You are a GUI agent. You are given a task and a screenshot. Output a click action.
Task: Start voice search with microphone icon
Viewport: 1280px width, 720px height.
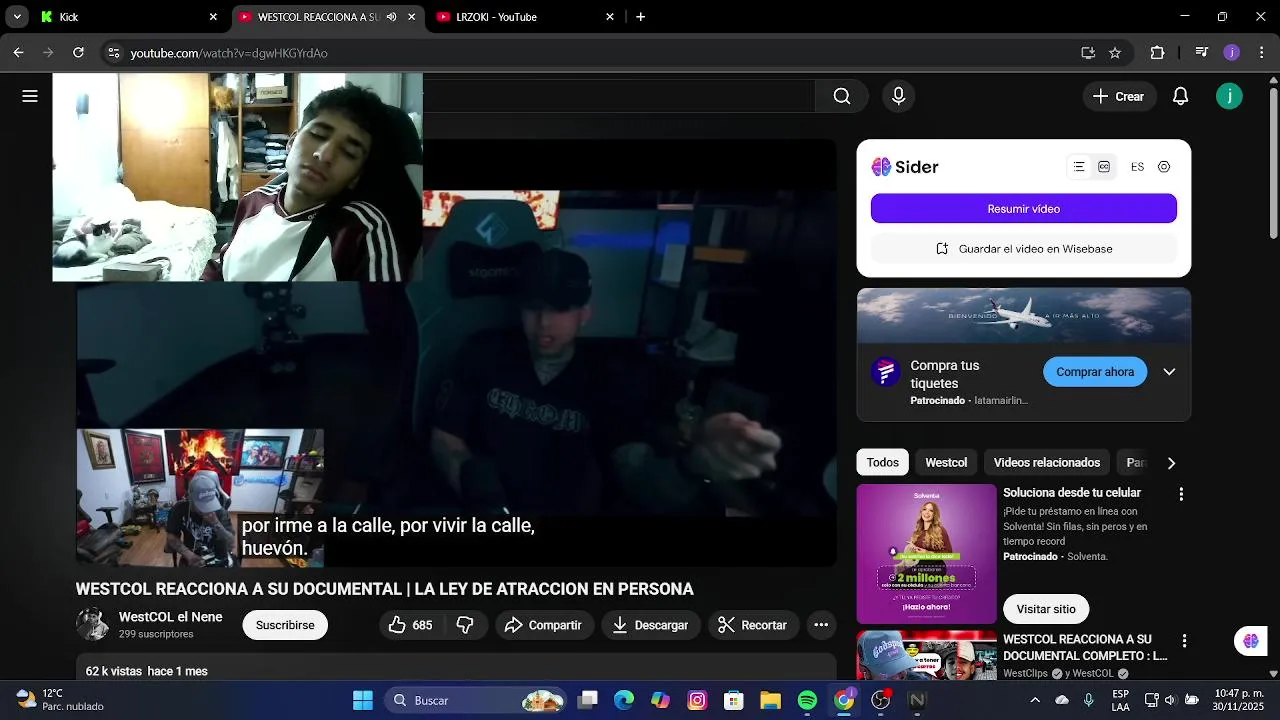[898, 96]
